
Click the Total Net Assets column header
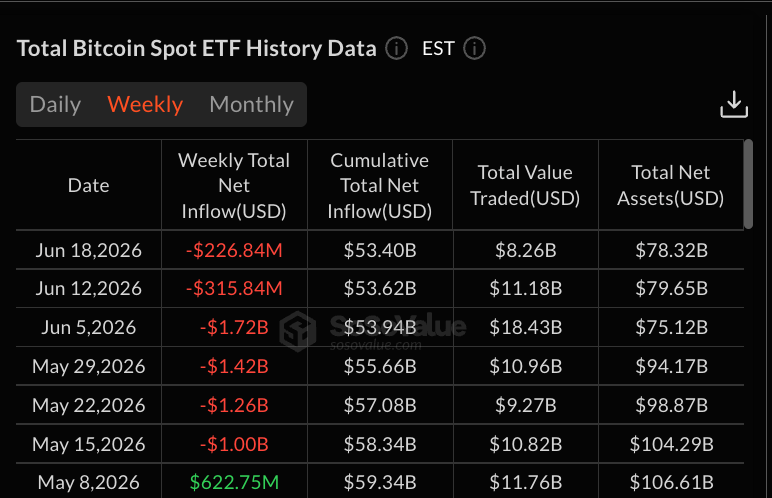[671, 185]
